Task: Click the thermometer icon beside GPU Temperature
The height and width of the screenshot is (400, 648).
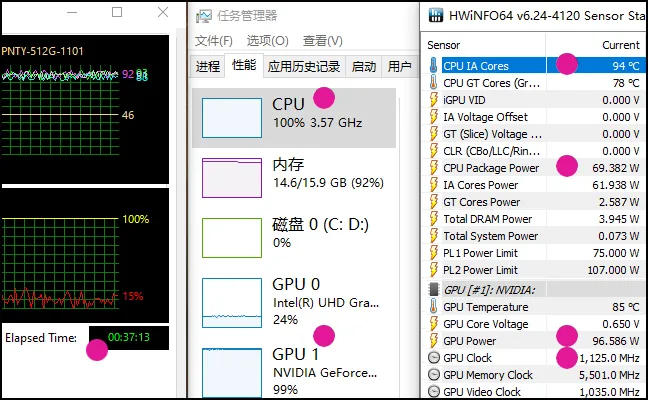Action: (433, 307)
